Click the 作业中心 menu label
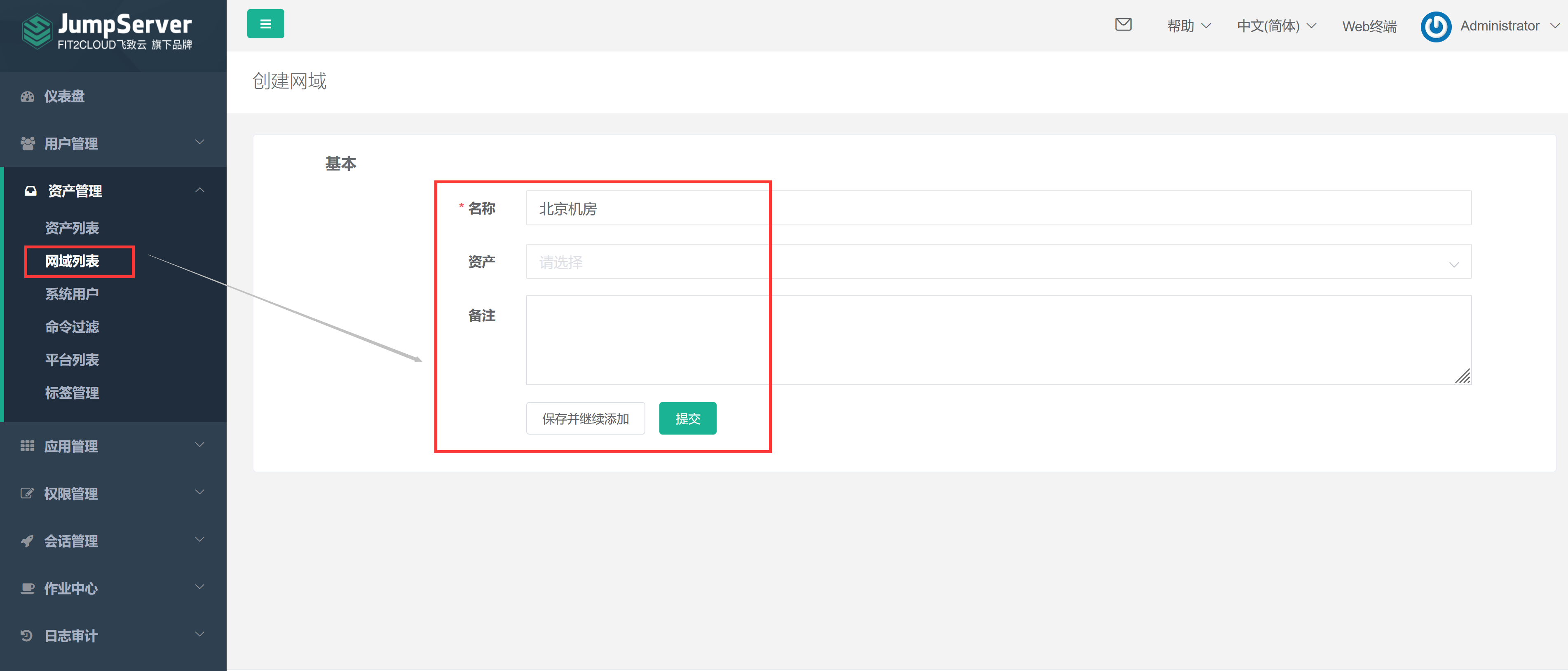The image size is (1568, 671). (71, 588)
